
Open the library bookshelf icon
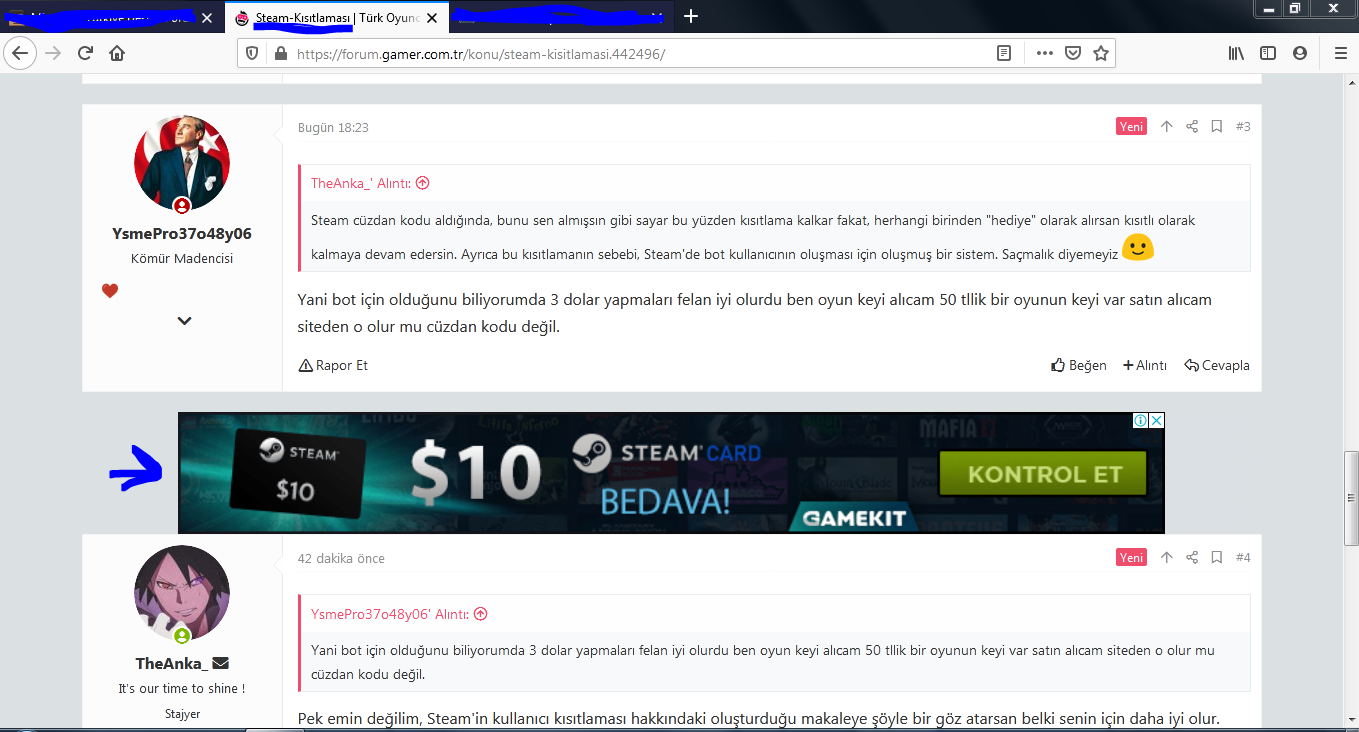1237,53
